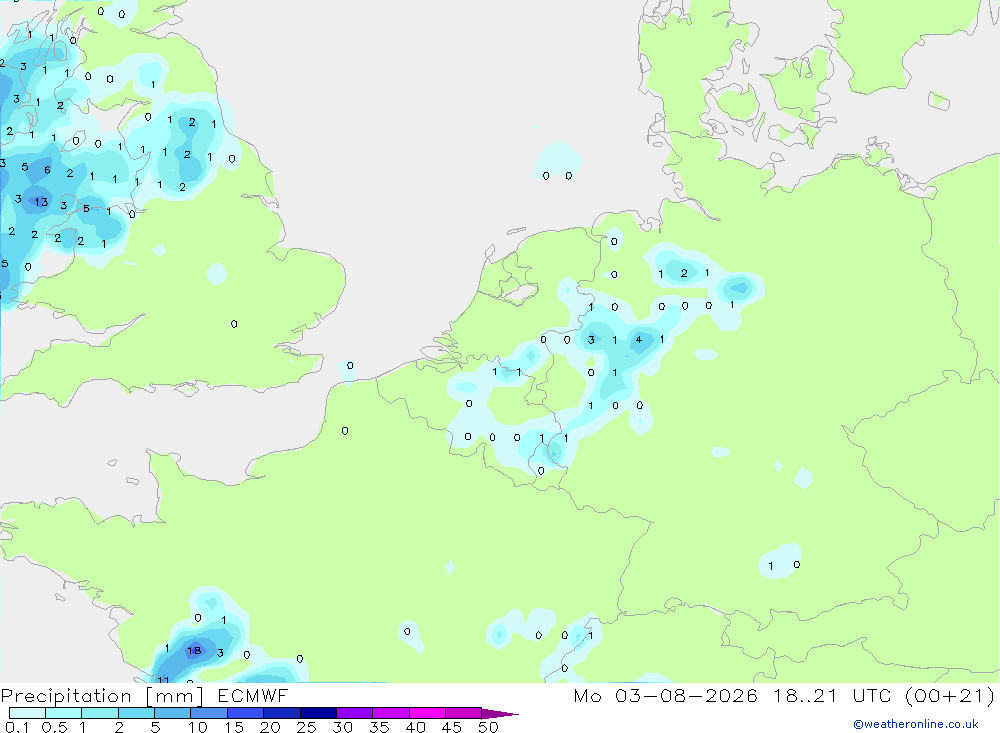Click the '(00+21)' forecast offset text
This screenshot has width=1000, height=733.
(x=950, y=695)
